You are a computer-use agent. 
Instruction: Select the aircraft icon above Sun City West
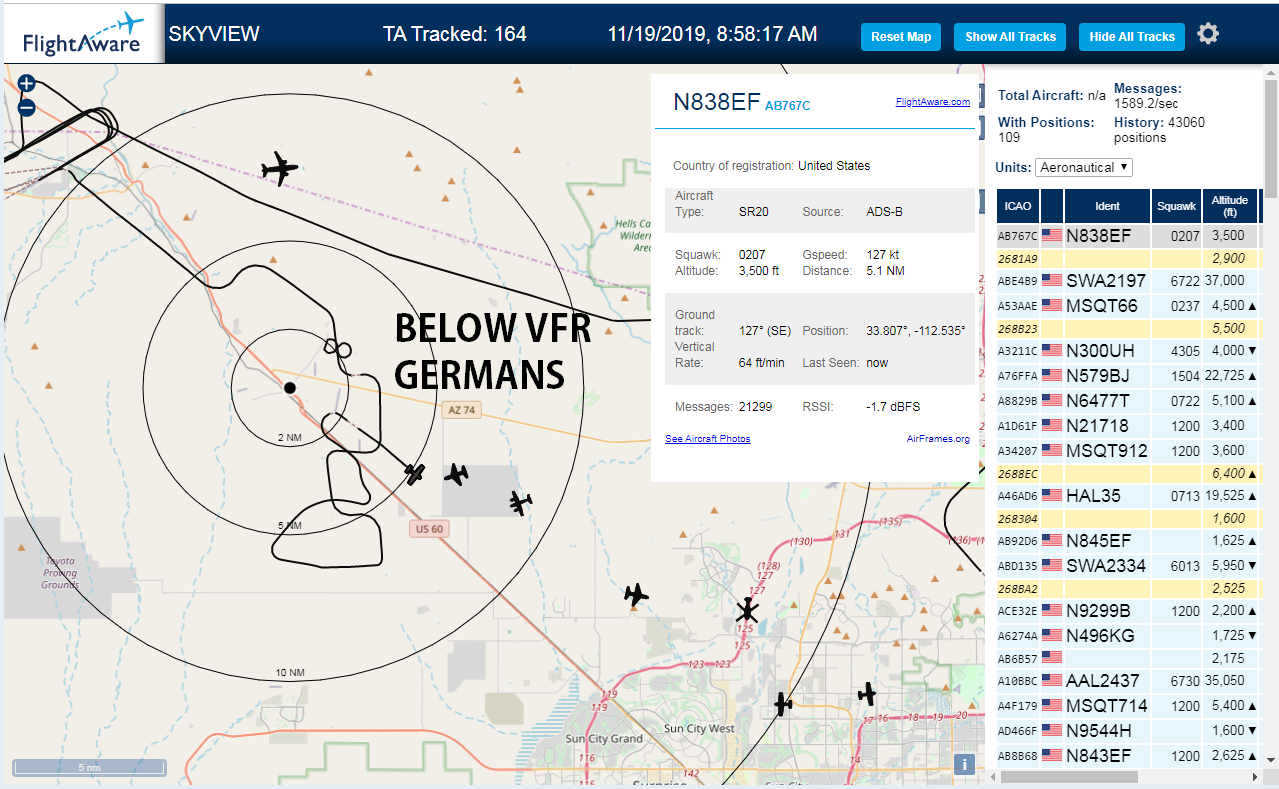coord(783,704)
